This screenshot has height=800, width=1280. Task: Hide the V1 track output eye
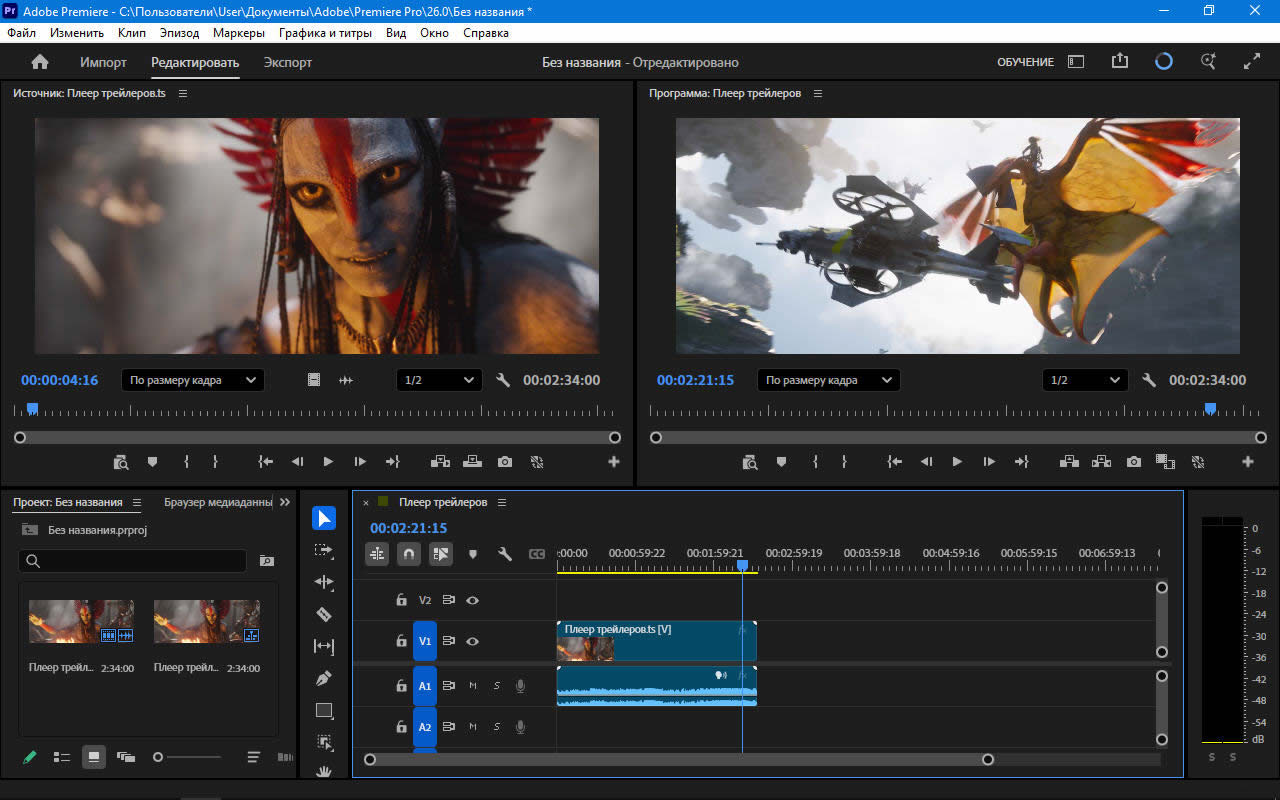pyautogui.click(x=473, y=641)
